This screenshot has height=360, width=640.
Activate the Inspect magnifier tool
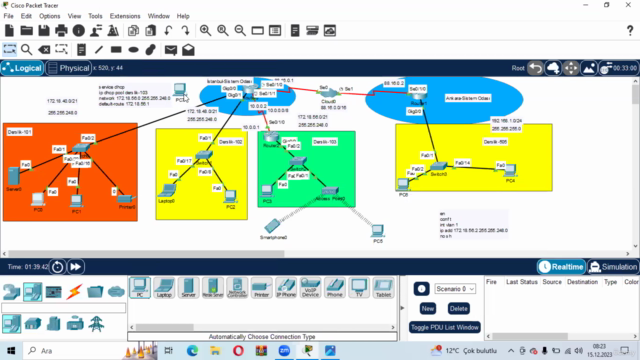[27, 50]
